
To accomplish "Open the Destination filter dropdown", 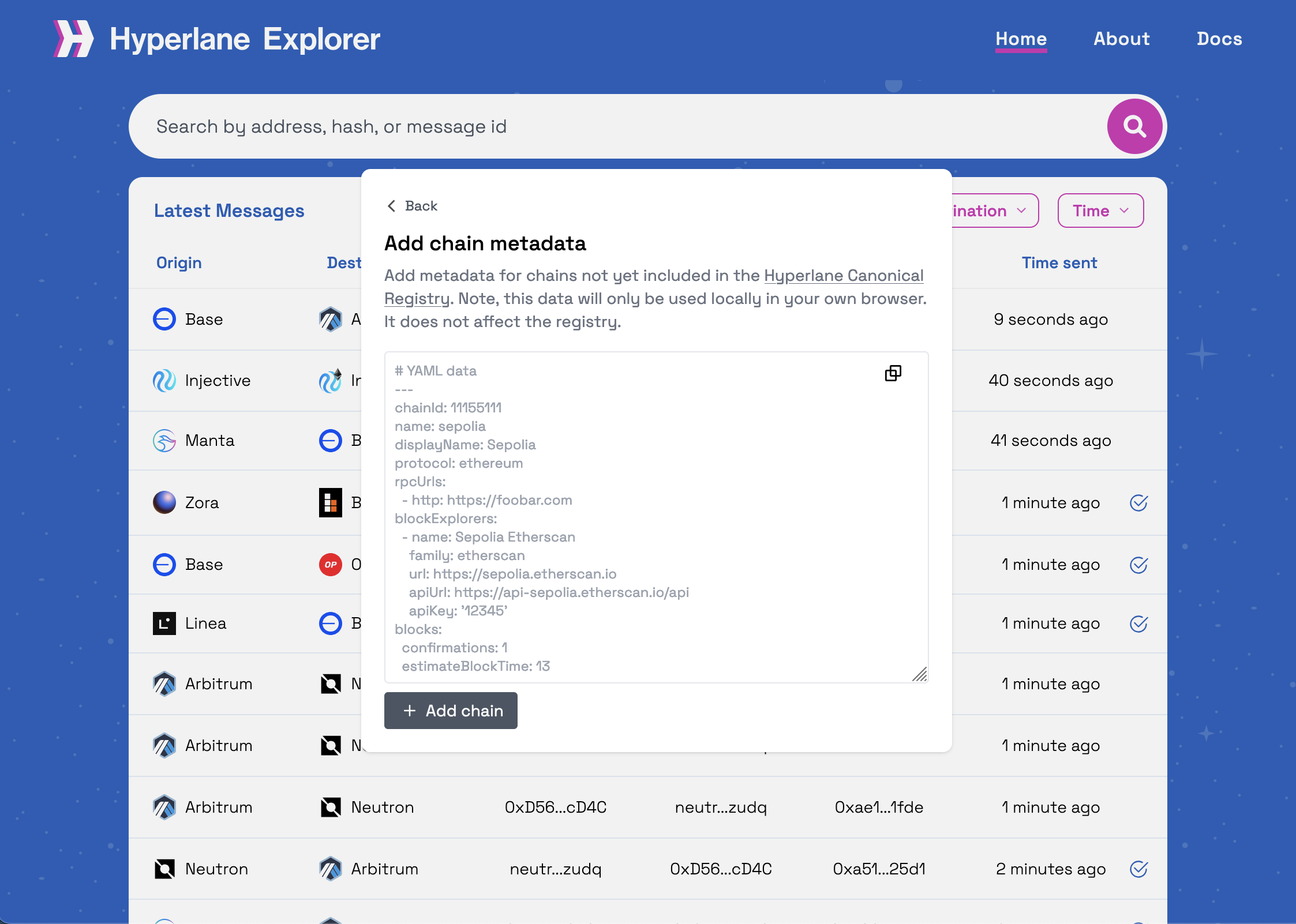I will tap(995, 211).
